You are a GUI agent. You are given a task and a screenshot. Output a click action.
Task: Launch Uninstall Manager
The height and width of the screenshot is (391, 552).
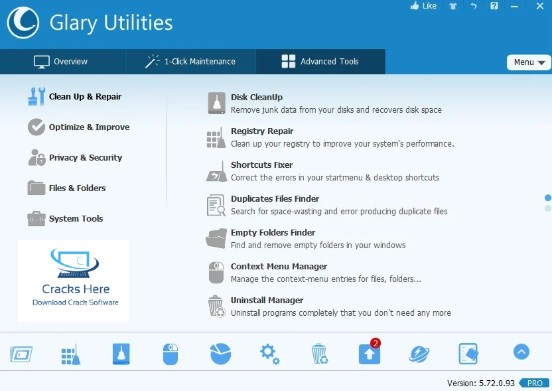click(329, 306)
